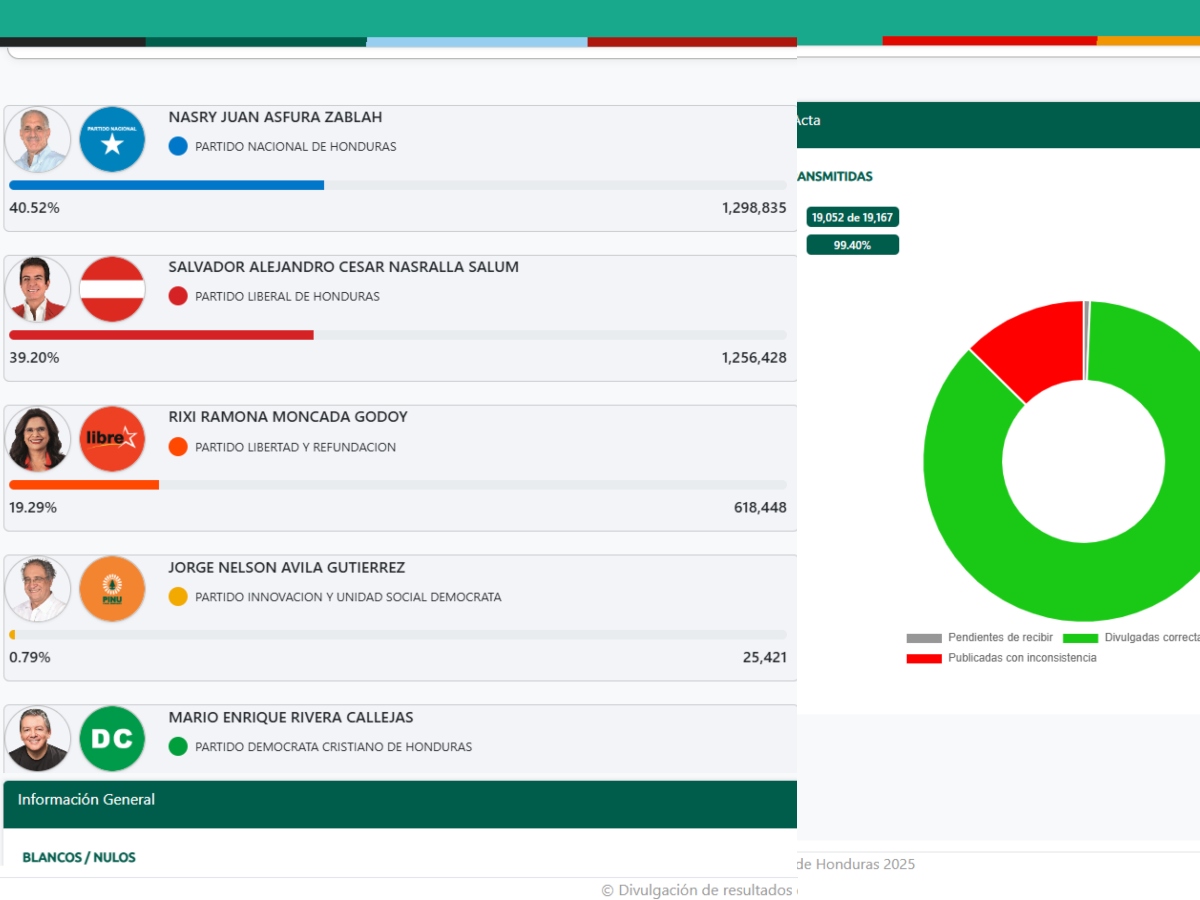Click Nasry Asfura's candidate photo

click(37, 139)
